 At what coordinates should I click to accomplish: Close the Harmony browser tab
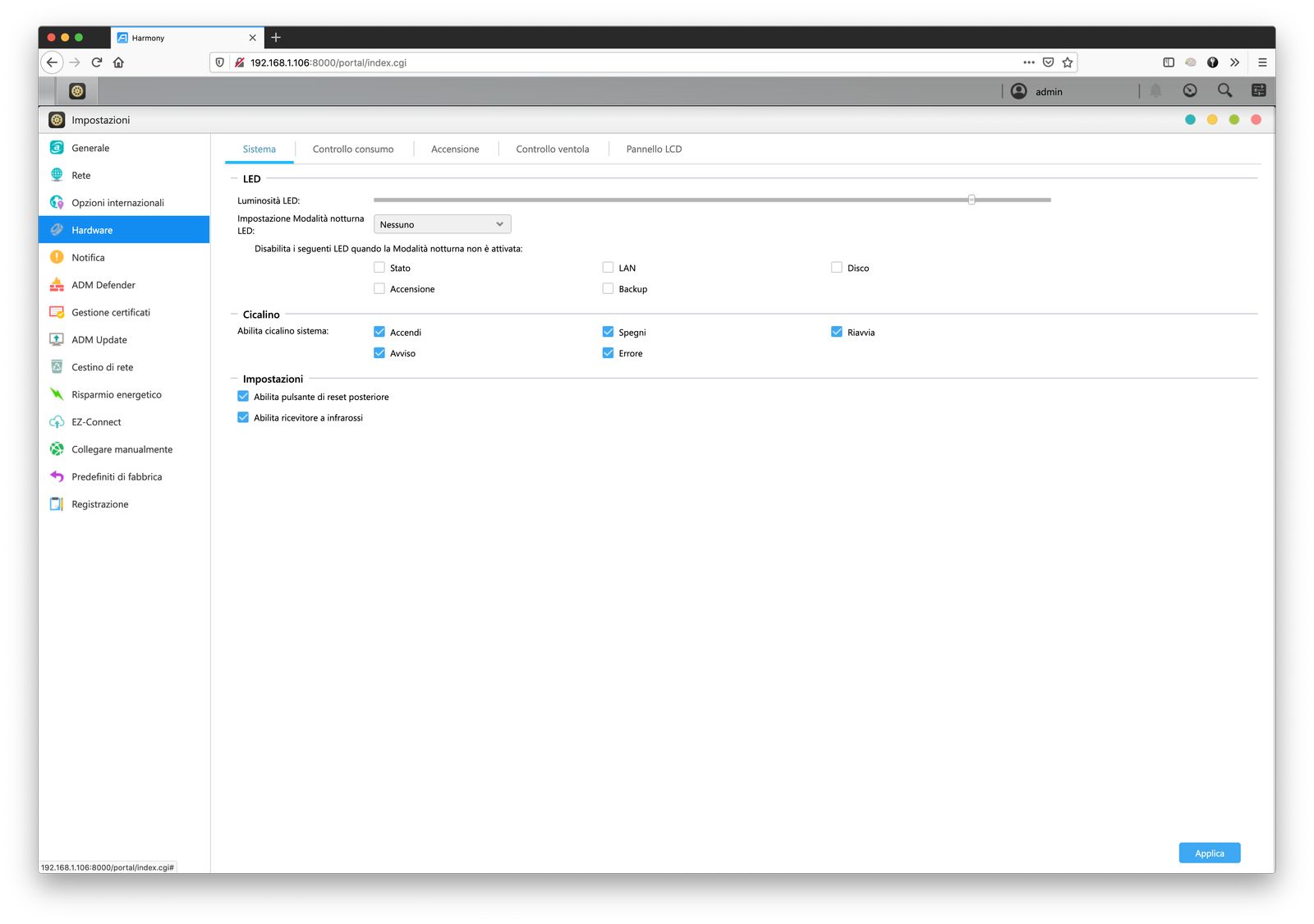pyautogui.click(x=252, y=38)
